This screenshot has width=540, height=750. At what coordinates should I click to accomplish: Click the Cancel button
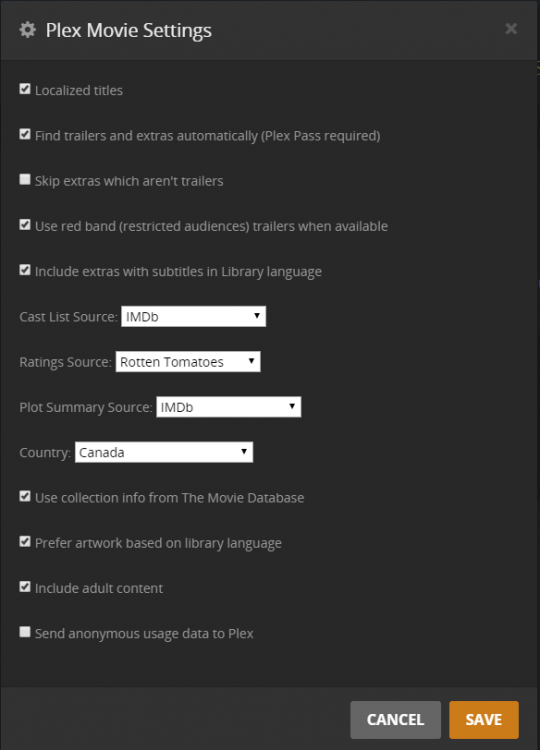(396, 720)
